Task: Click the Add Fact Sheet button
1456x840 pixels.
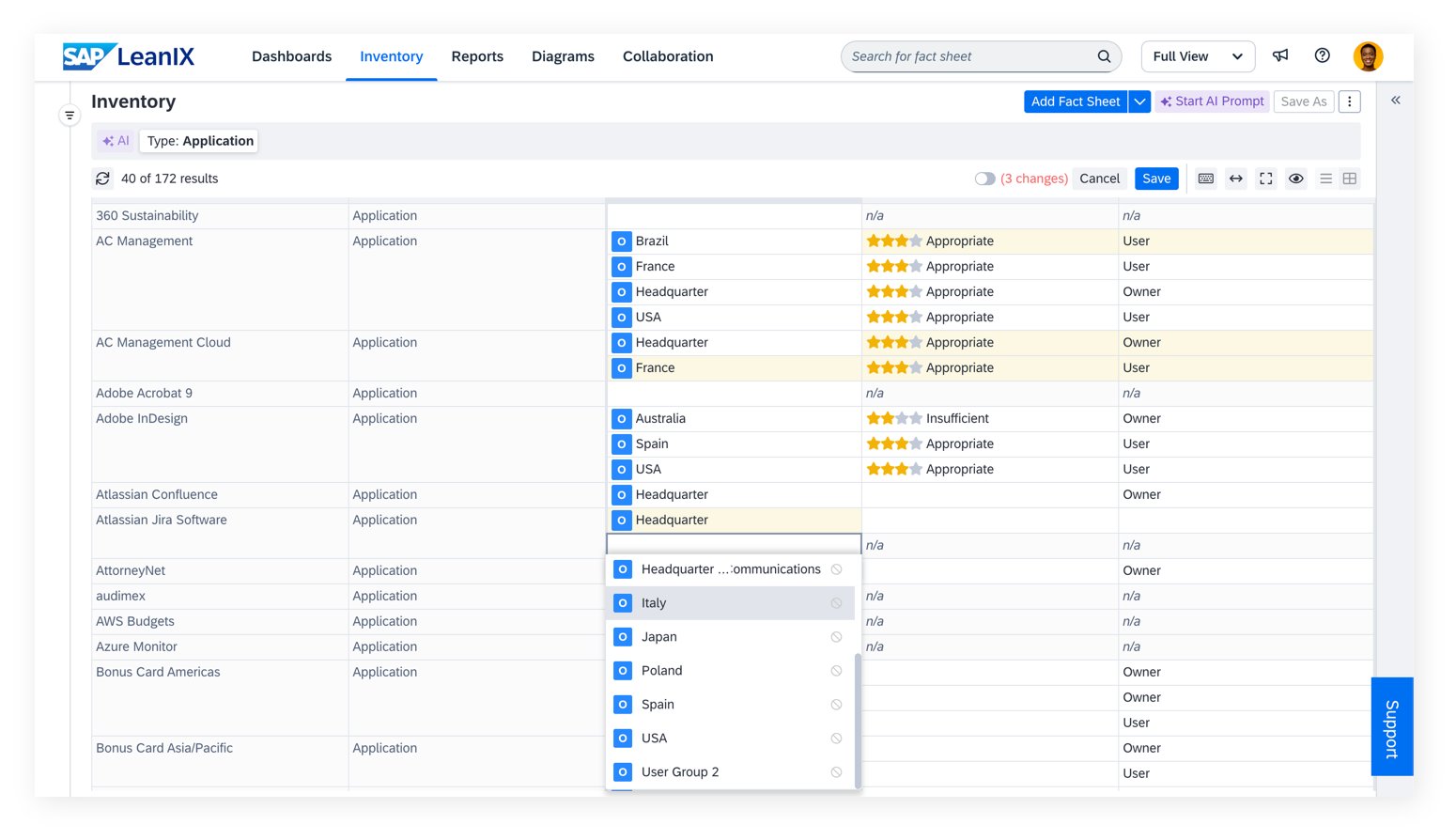Action: [x=1076, y=101]
